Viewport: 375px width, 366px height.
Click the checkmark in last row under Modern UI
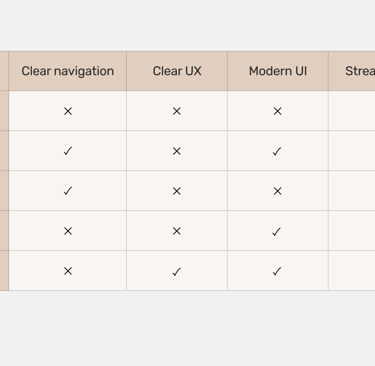point(277,271)
